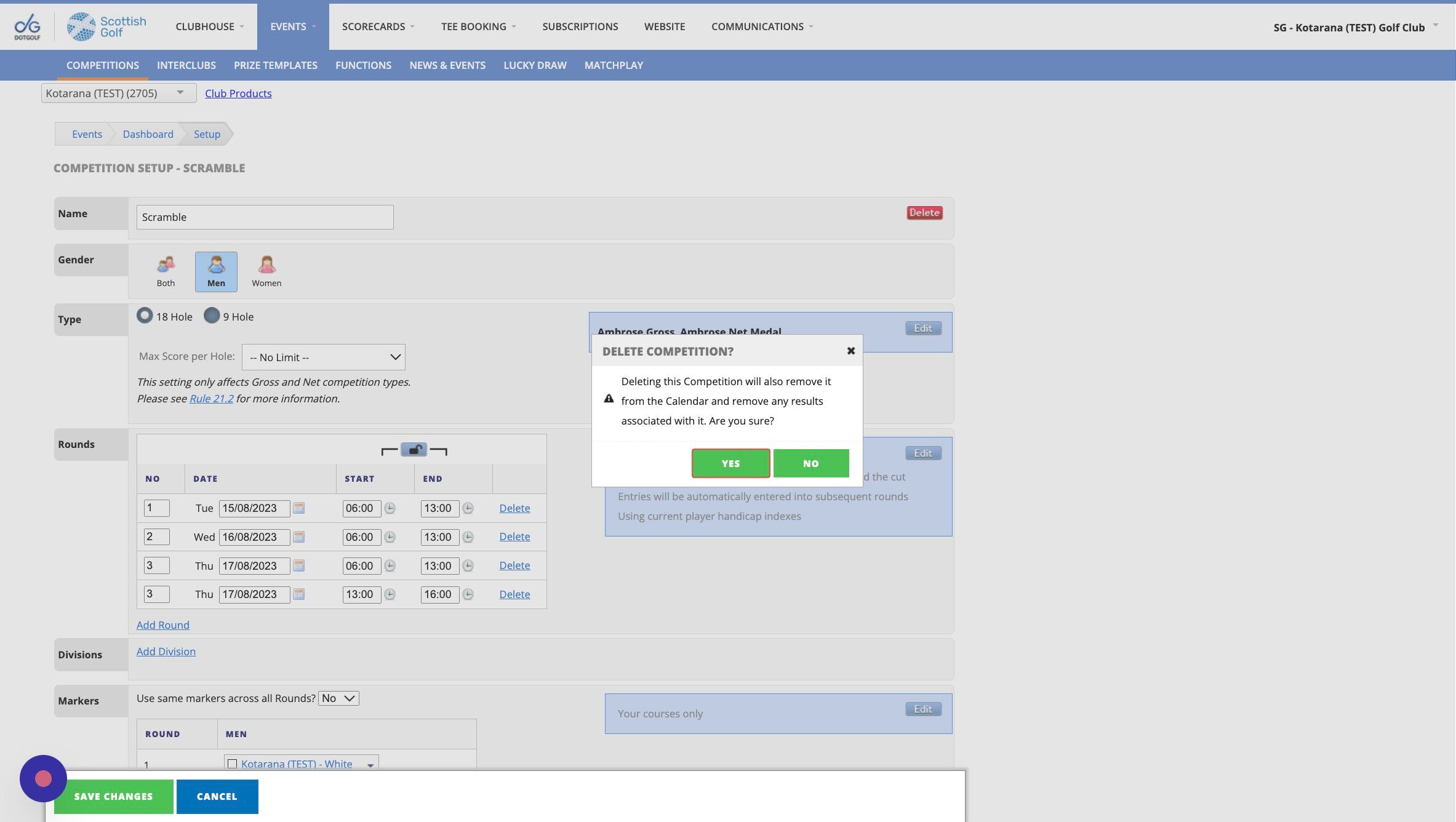Click the competition Name input field
The height and width of the screenshot is (822, 1456).
tap(265, 217)
